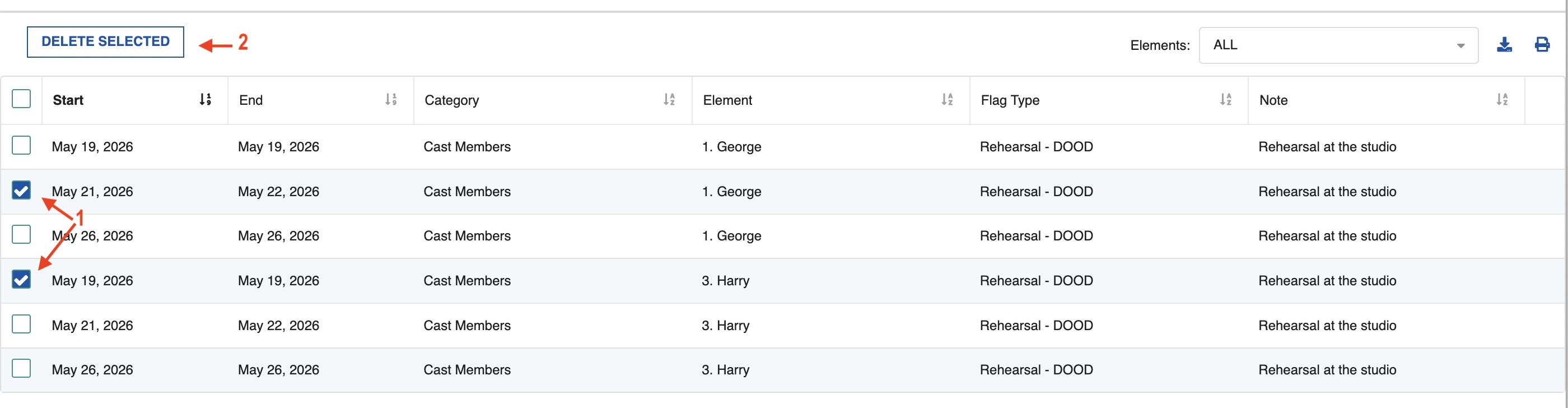Sort by Flag Type column icon
The width and height of the screenshot is (1568, 408).
pyautogui.click(x=1226, y=100)
